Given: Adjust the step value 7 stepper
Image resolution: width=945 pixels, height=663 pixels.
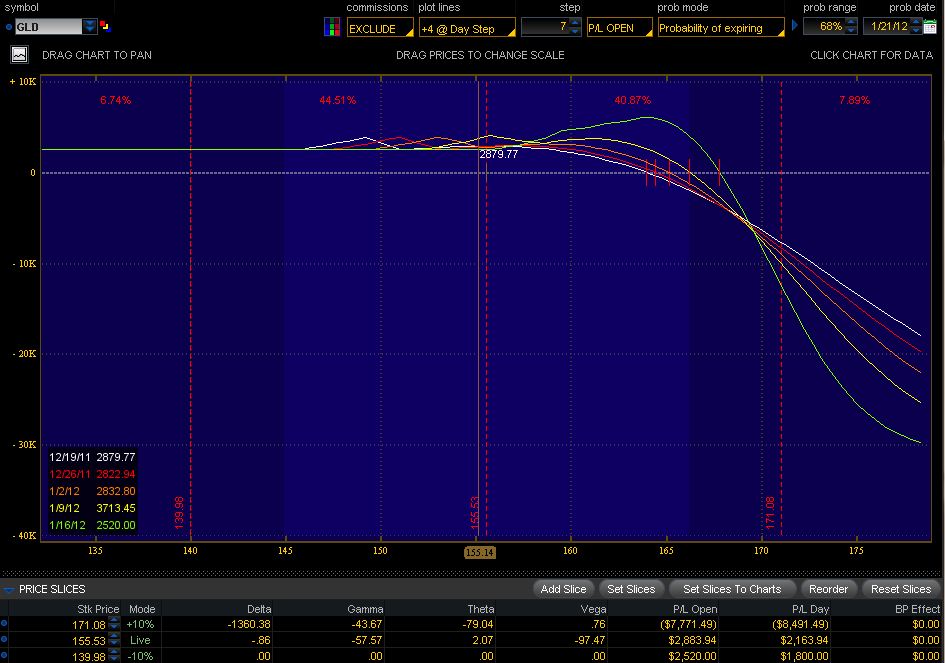Looking at the screenshot, I should point(575,27).
